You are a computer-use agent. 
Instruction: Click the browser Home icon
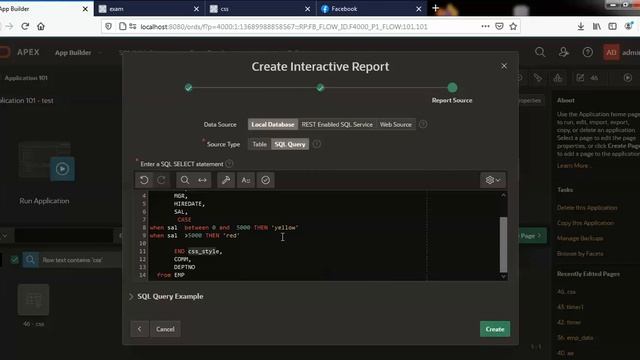[x=41, y=27]
